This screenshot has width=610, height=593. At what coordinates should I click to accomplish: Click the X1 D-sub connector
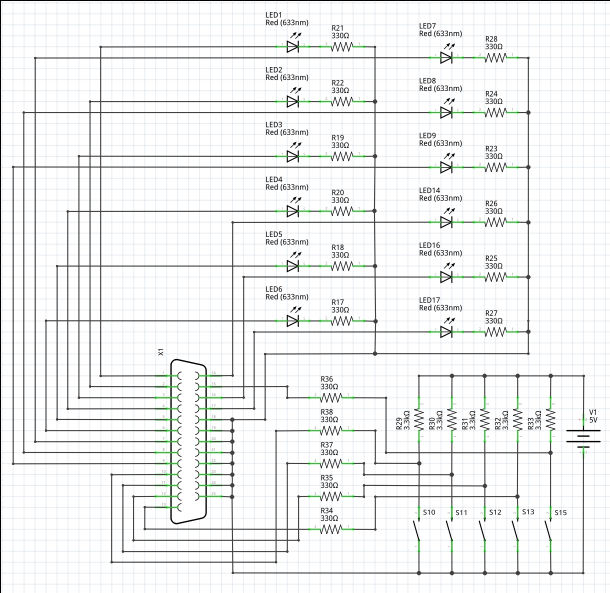(188, 441)
